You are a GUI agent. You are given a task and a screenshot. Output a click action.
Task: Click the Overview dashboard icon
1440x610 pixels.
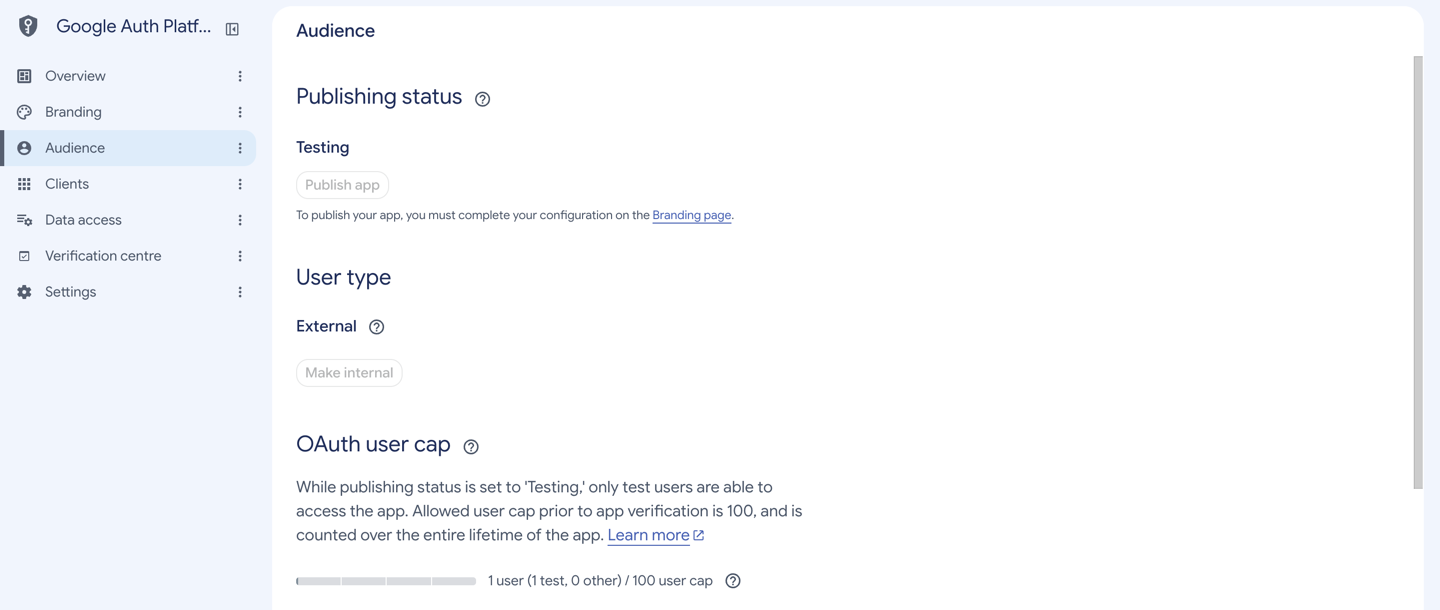pos(24,76)
